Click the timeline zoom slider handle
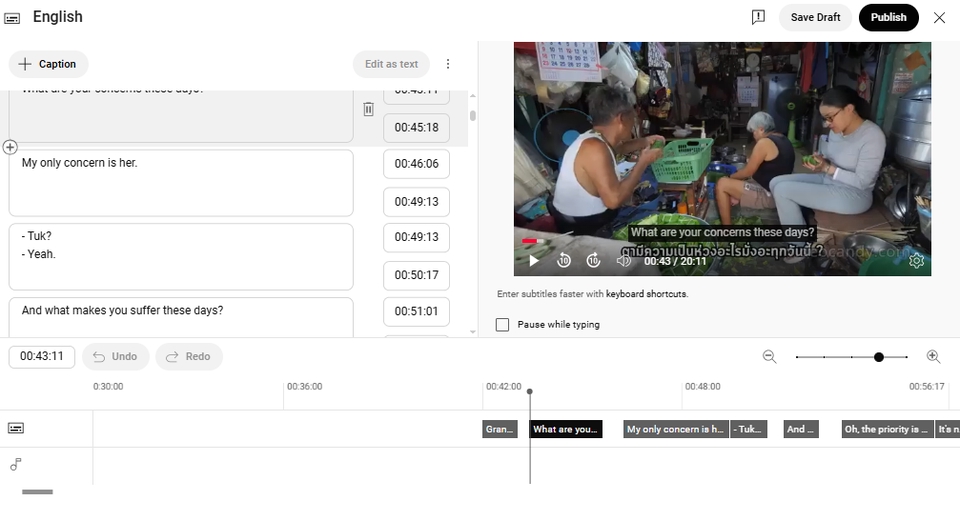The height and width of the screenshot is (521, 960). [879, 357]
